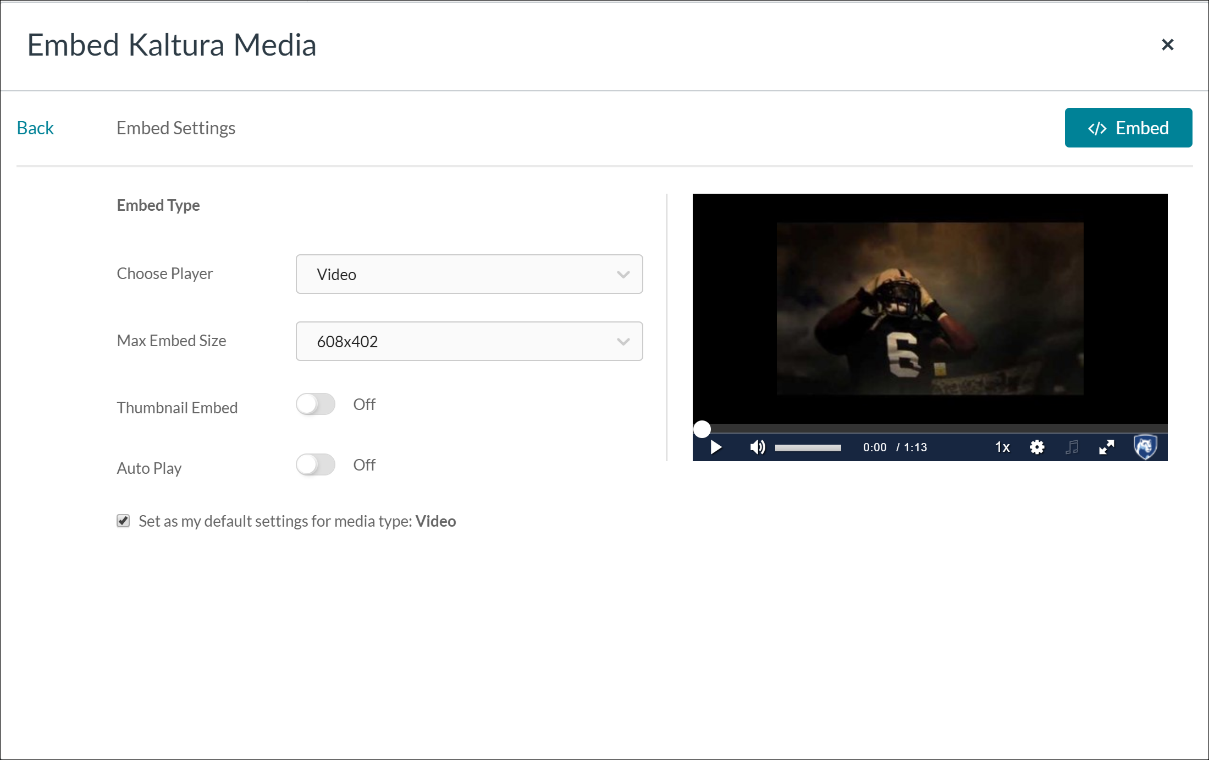Enable the Auto Play switch
Image resolution: width=1209 pixels, height=760 pixels.
point(316,465)
